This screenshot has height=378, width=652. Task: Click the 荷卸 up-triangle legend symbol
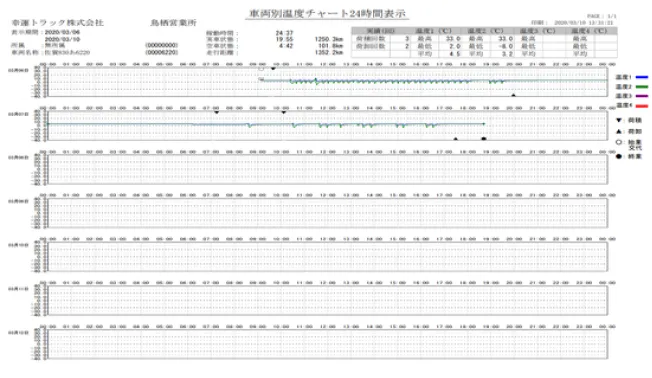click(x=619, y=131)
